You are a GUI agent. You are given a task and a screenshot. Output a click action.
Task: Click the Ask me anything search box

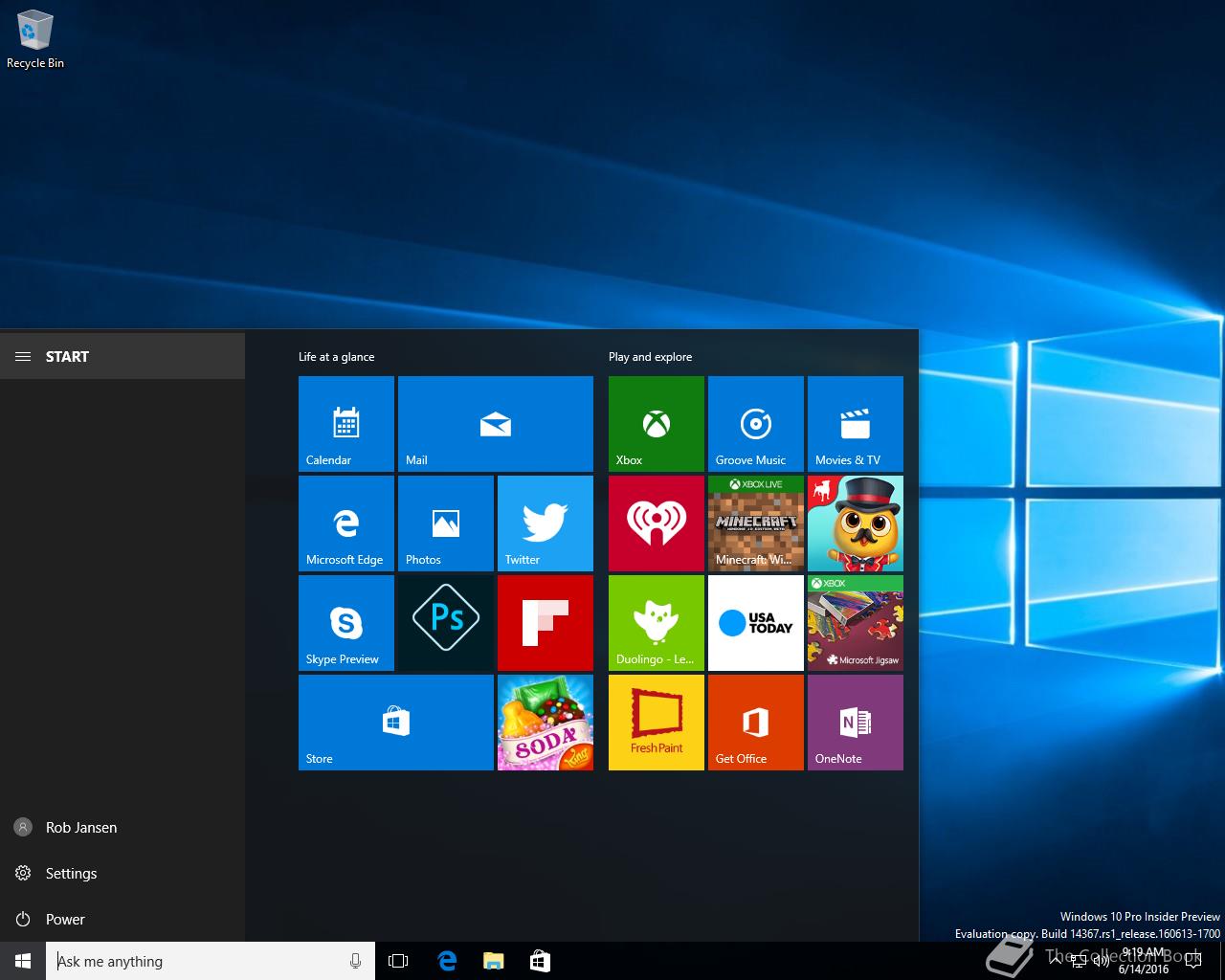(x=211, y=961)
